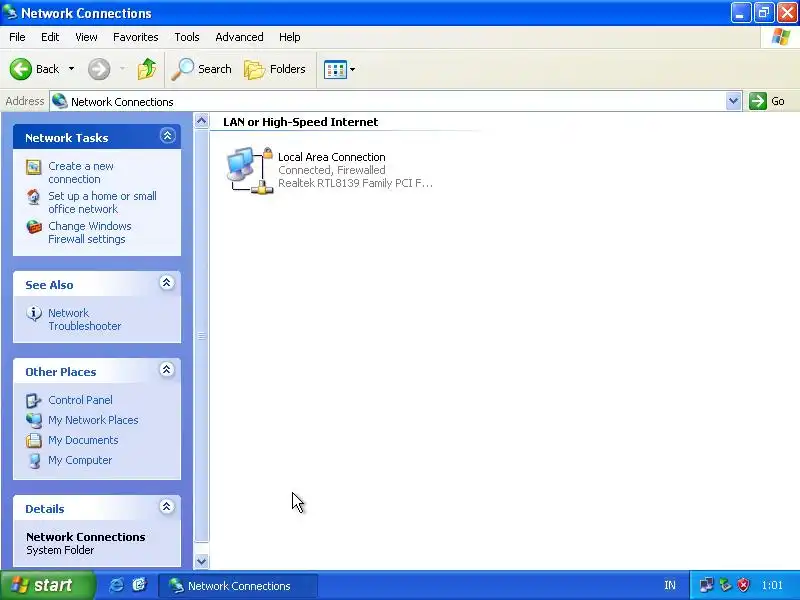Open the Favorites menu
Viewport: 800px width, 600px height.
point(136,37)
